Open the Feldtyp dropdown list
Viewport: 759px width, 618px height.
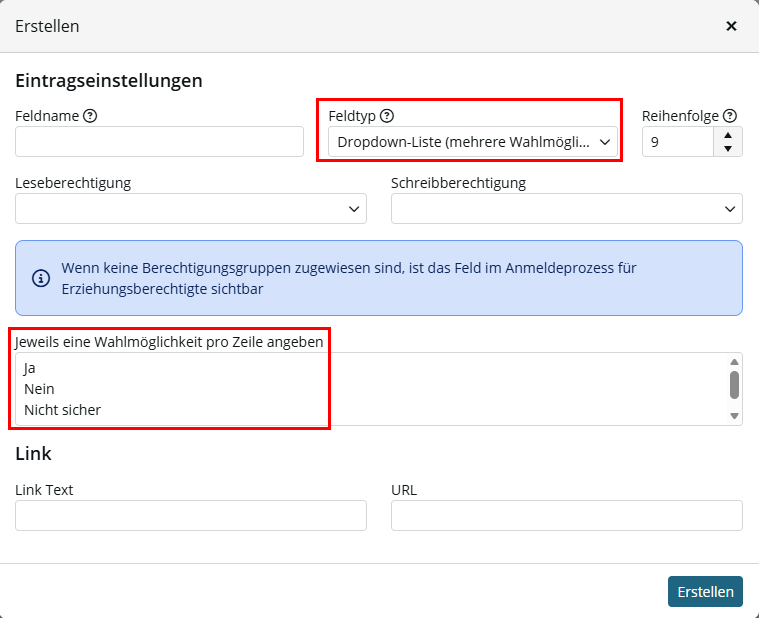[473, 142]
